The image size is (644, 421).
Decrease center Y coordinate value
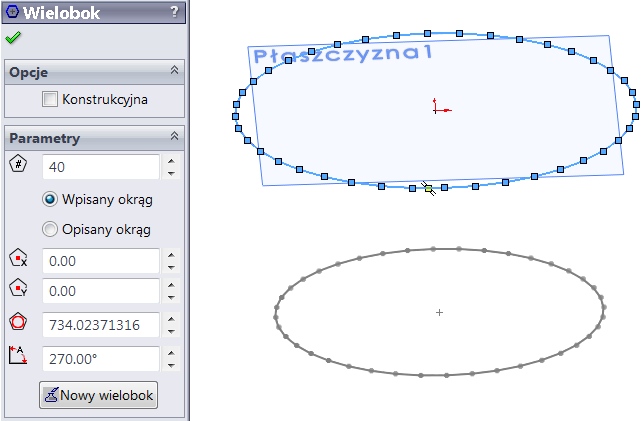tap(171, 297)
